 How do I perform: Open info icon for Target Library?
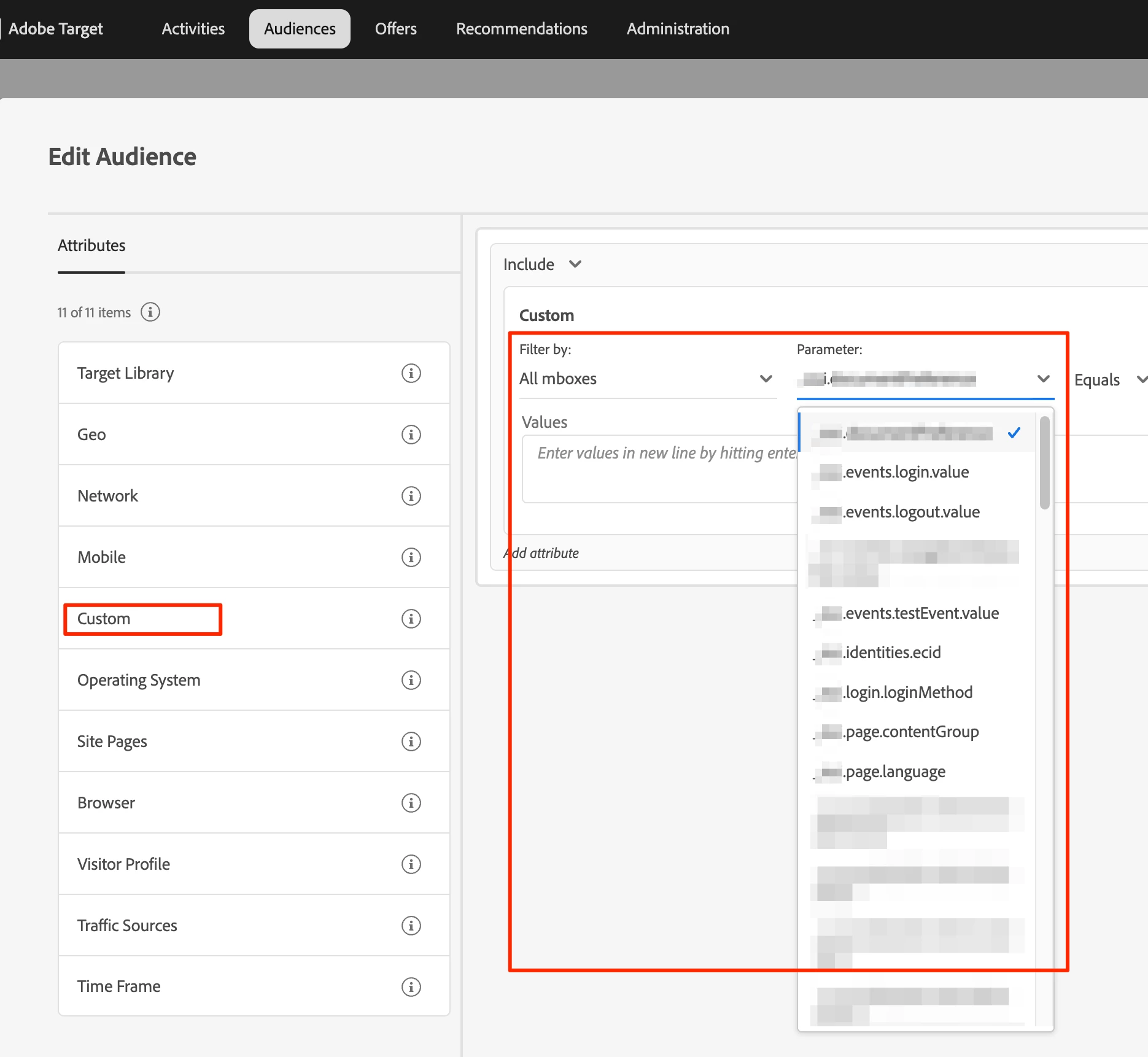[x=411, y=373]
